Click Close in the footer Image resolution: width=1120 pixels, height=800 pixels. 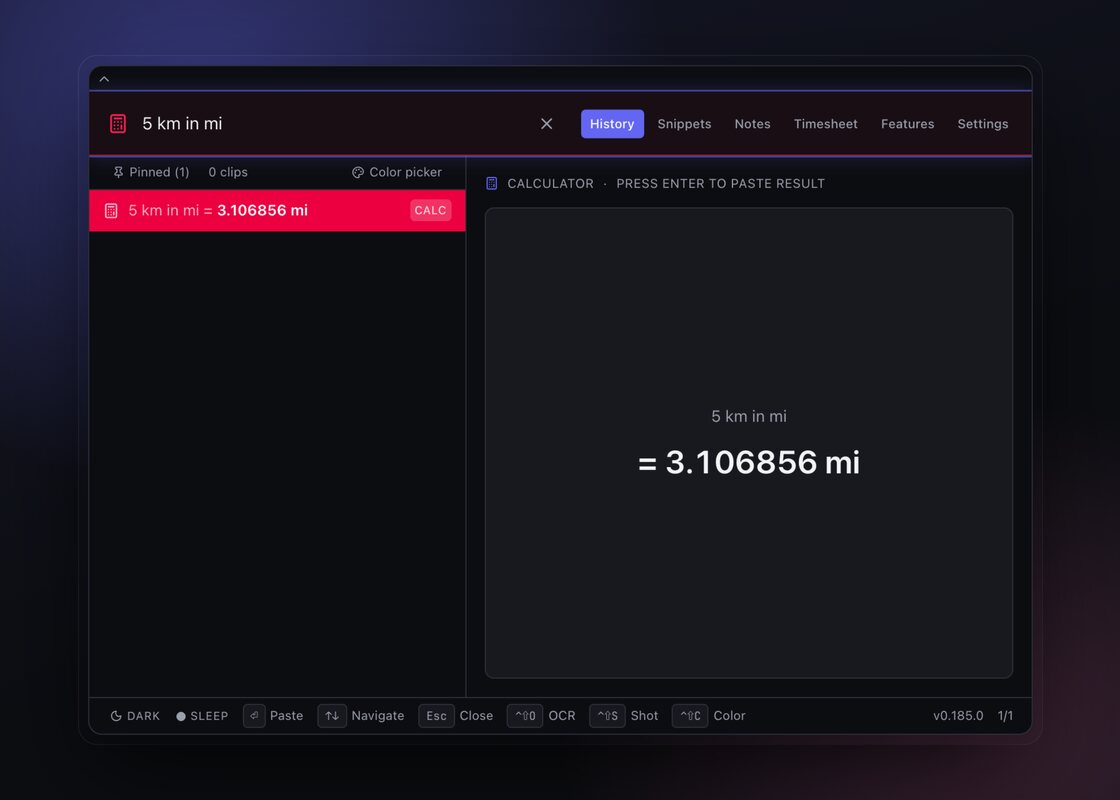[x=476, y=716]
